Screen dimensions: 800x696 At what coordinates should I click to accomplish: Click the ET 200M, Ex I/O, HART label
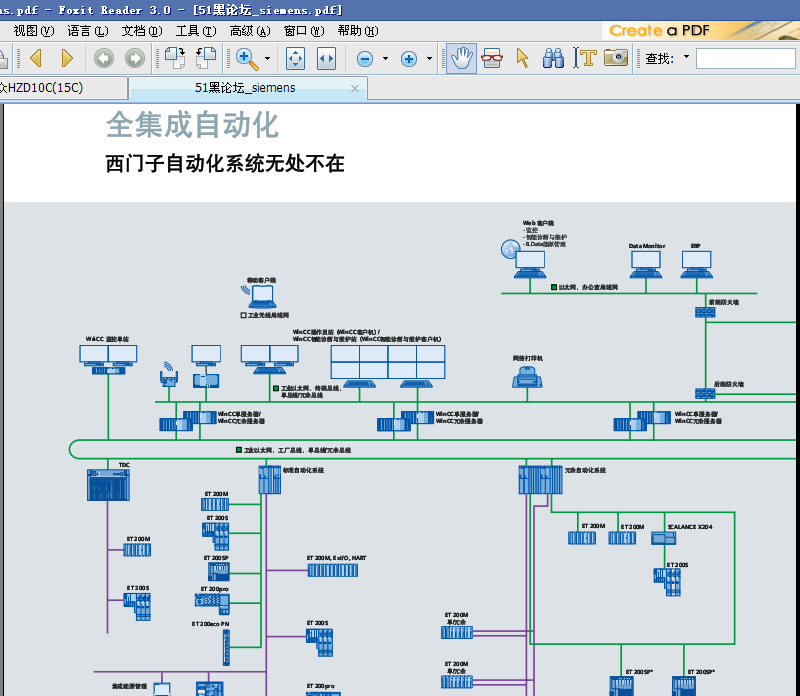336,558
